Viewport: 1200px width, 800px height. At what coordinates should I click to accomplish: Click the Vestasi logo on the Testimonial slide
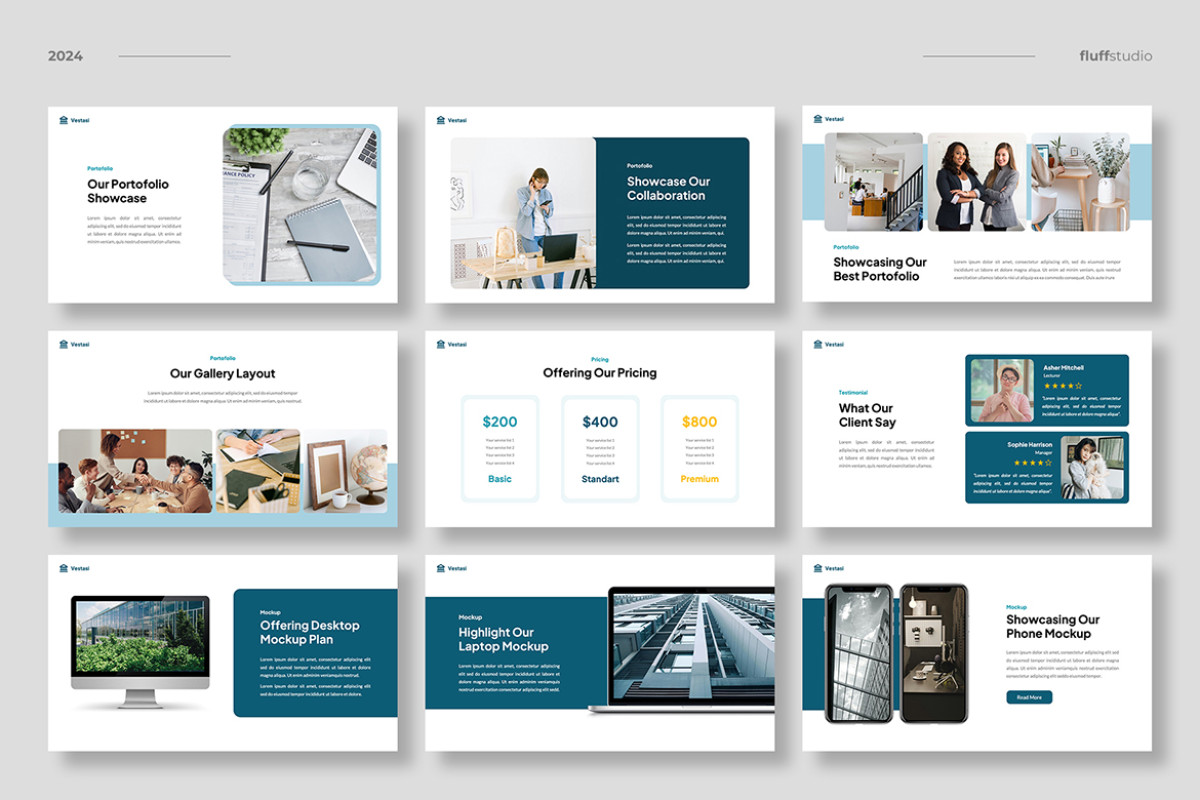tap(828, 344)
